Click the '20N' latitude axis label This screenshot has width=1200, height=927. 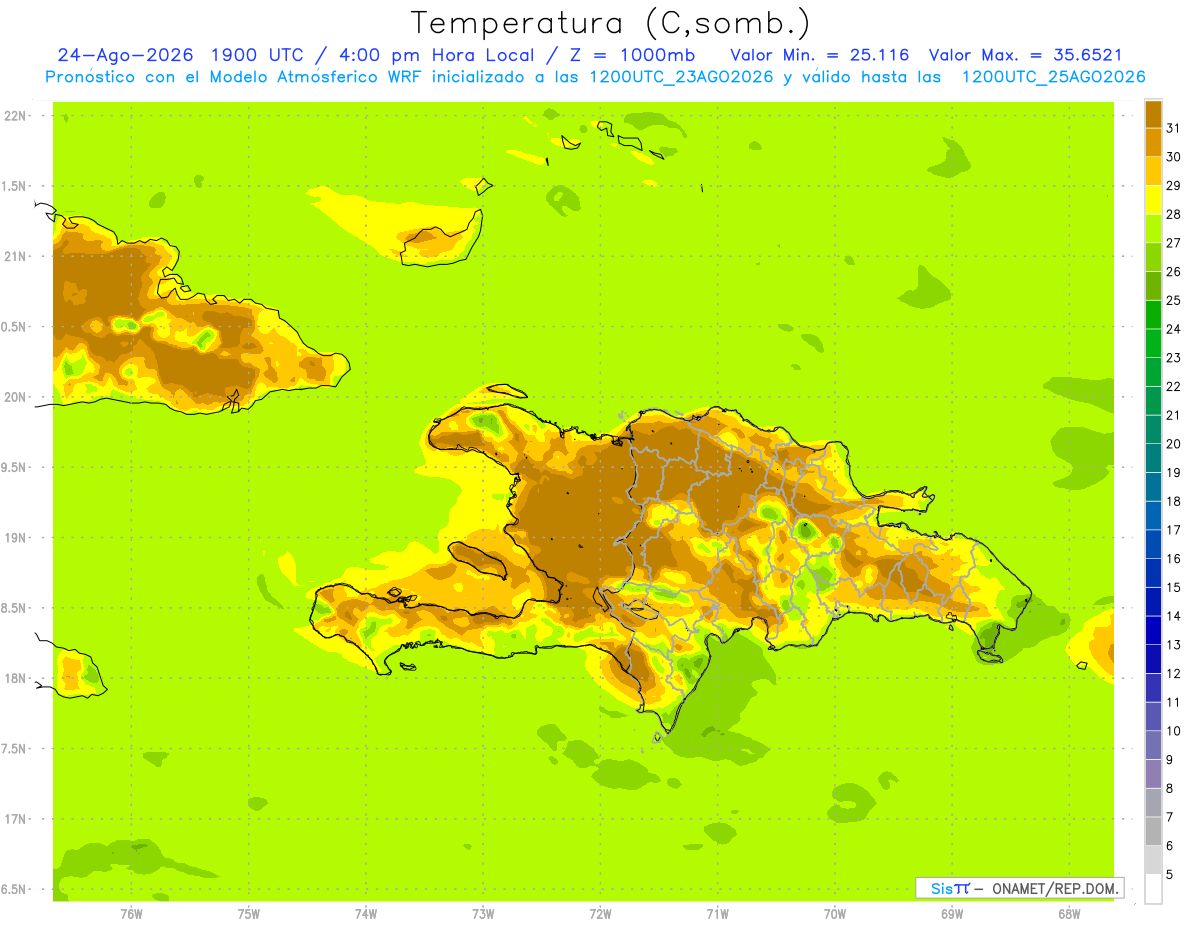pyautogui.click(x=16, y=397)
